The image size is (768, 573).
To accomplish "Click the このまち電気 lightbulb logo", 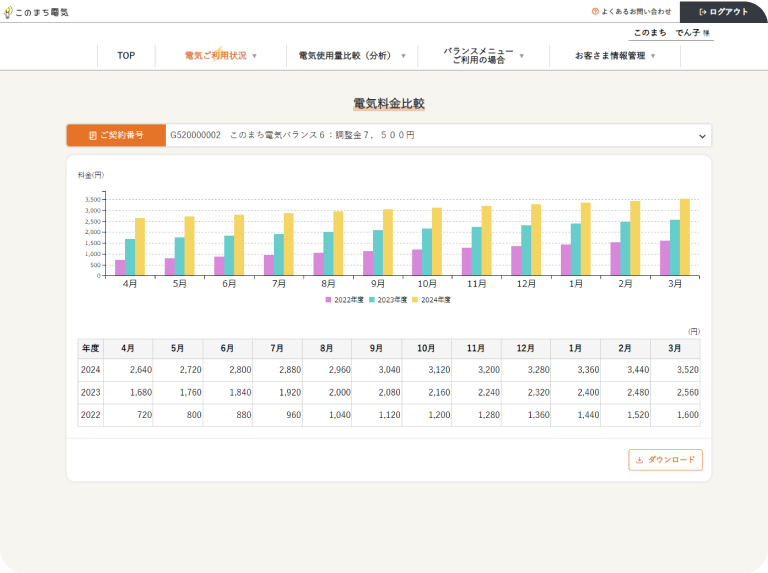I will 8,11.
